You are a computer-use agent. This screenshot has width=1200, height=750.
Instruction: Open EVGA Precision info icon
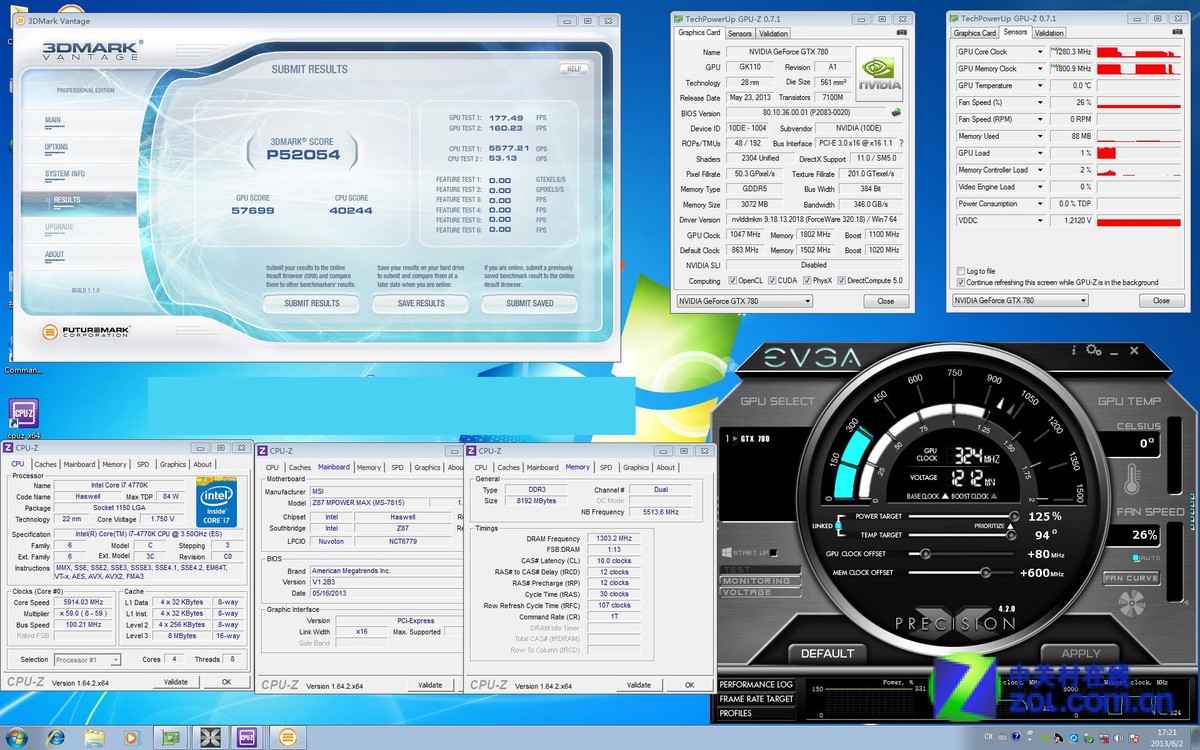1075,351
